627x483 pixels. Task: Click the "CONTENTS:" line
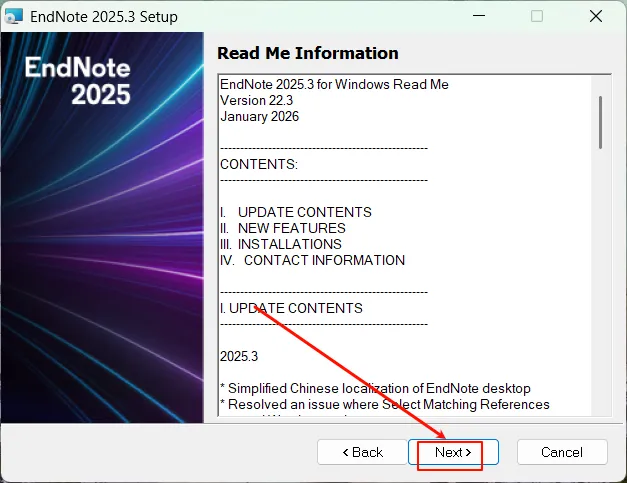[259, 164]
